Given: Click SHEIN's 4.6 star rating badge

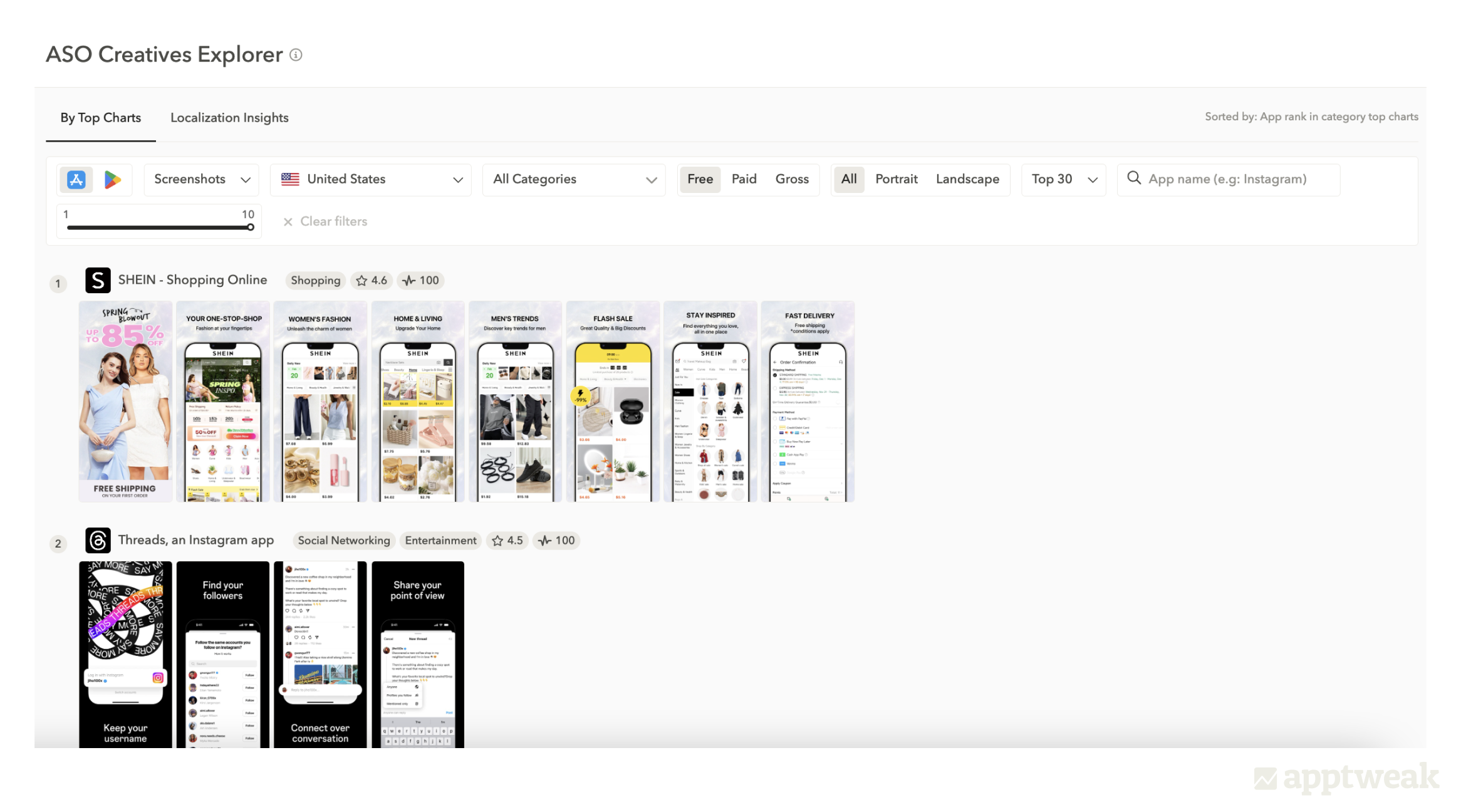Looking at the screenshot, I should pyautogui.click(x=372, y=281).
